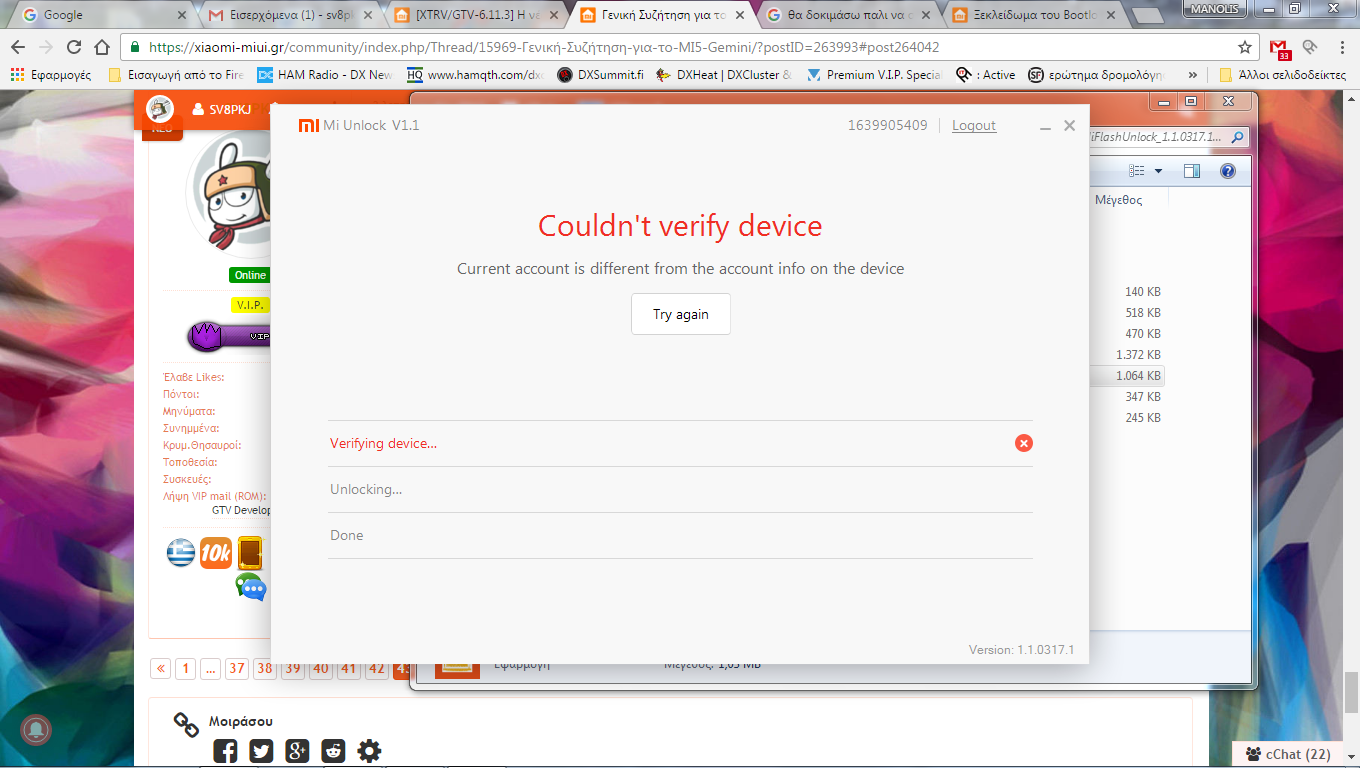Click the Logout link in Mi Unlock
1360x768 pixels.
tap(974, 125)
